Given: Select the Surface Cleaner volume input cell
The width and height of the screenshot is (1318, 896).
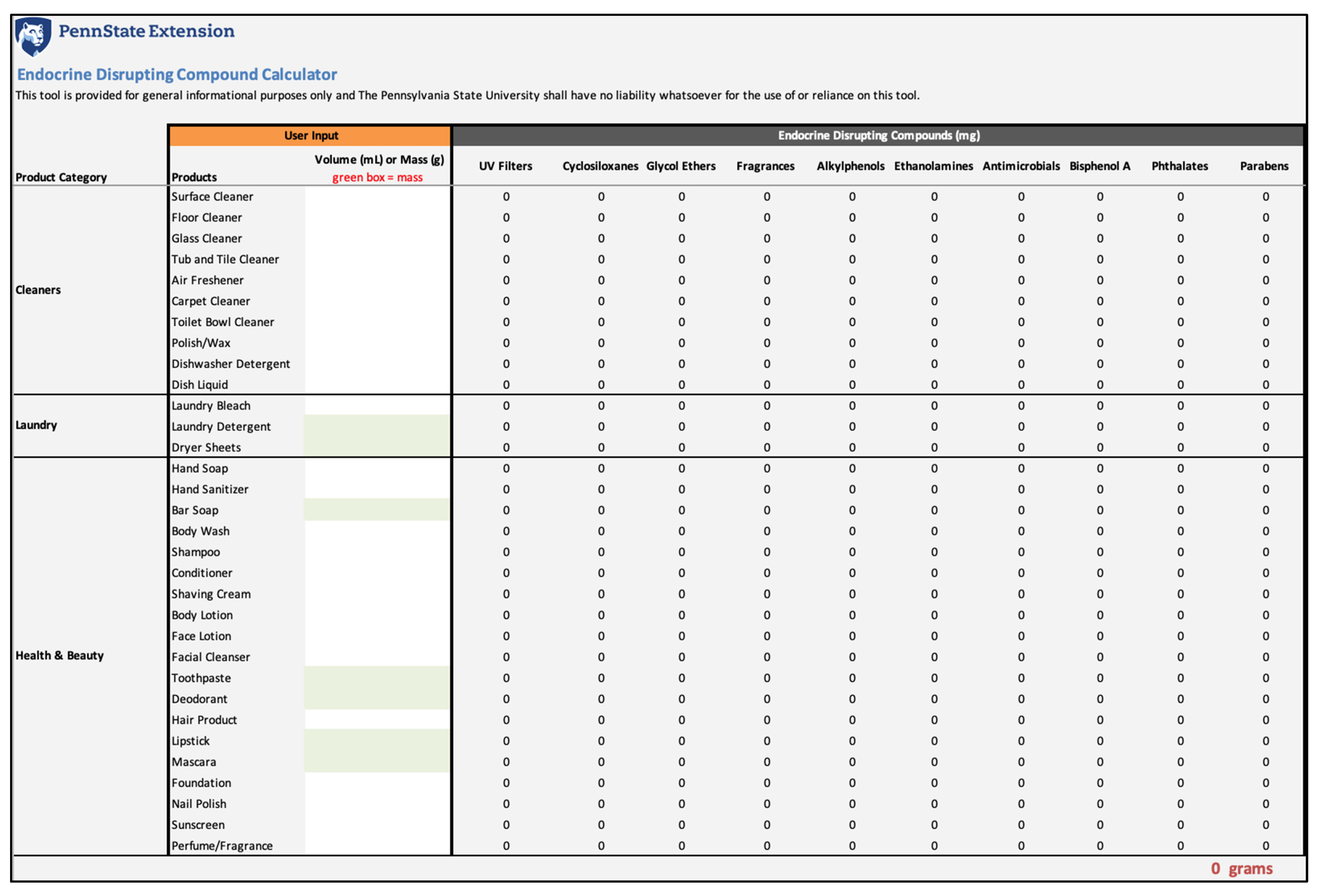Looking at the screenshot, I should (377, 197).
